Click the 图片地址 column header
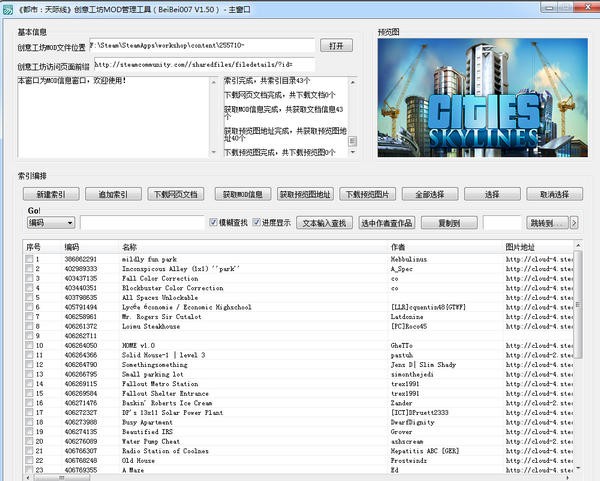600x481 pixels. (538, 247)
